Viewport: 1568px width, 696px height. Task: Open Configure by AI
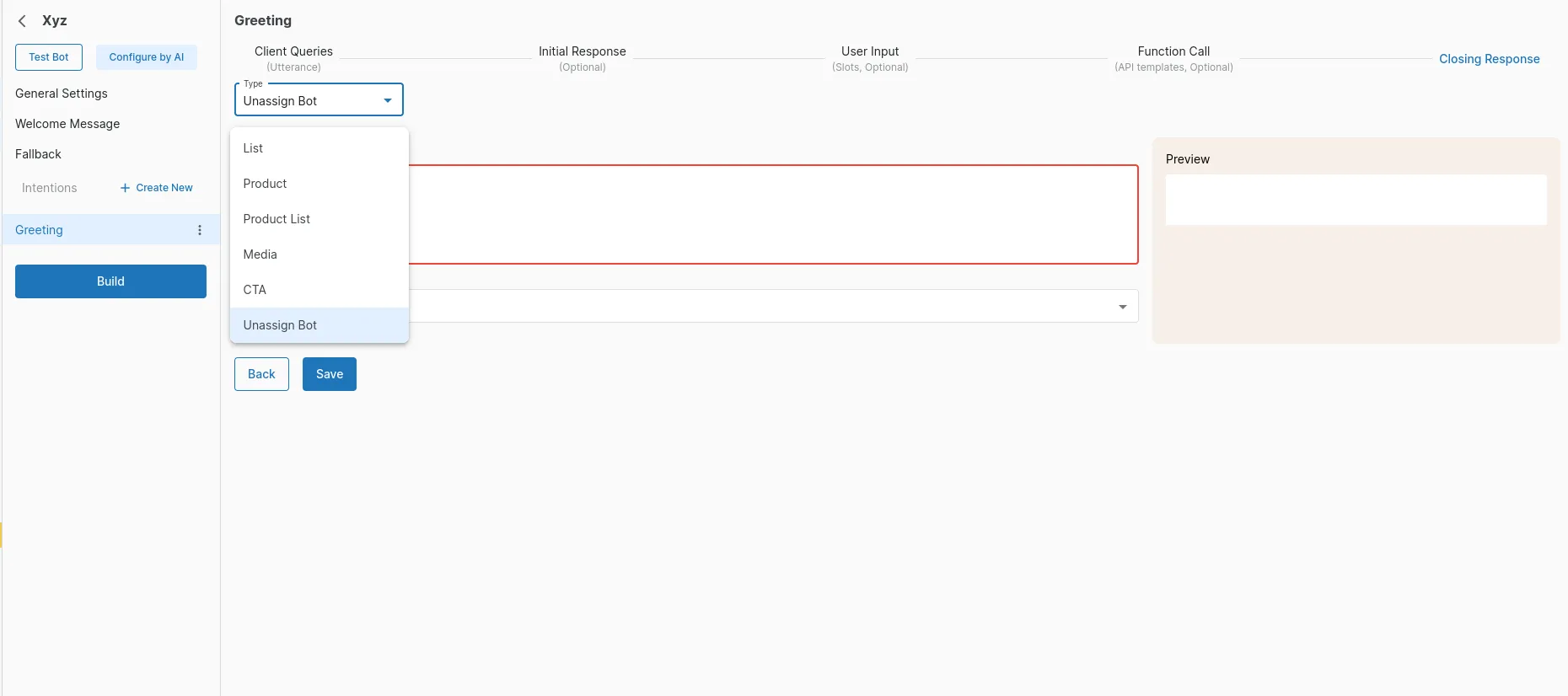(147, 57)
